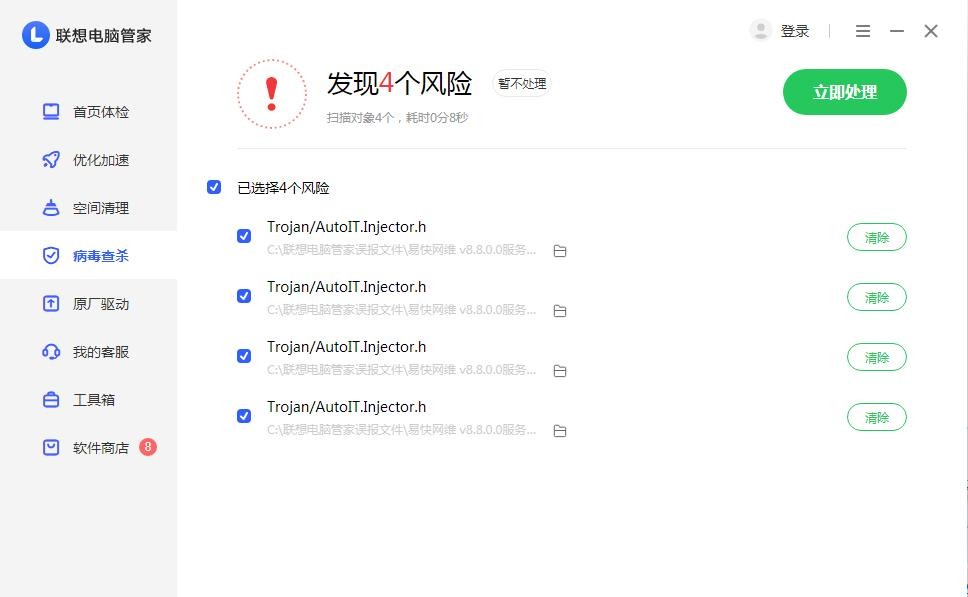The image size is (968, 597).
Task: Click 清除 for the first Trojan
Action: [877, 238]
